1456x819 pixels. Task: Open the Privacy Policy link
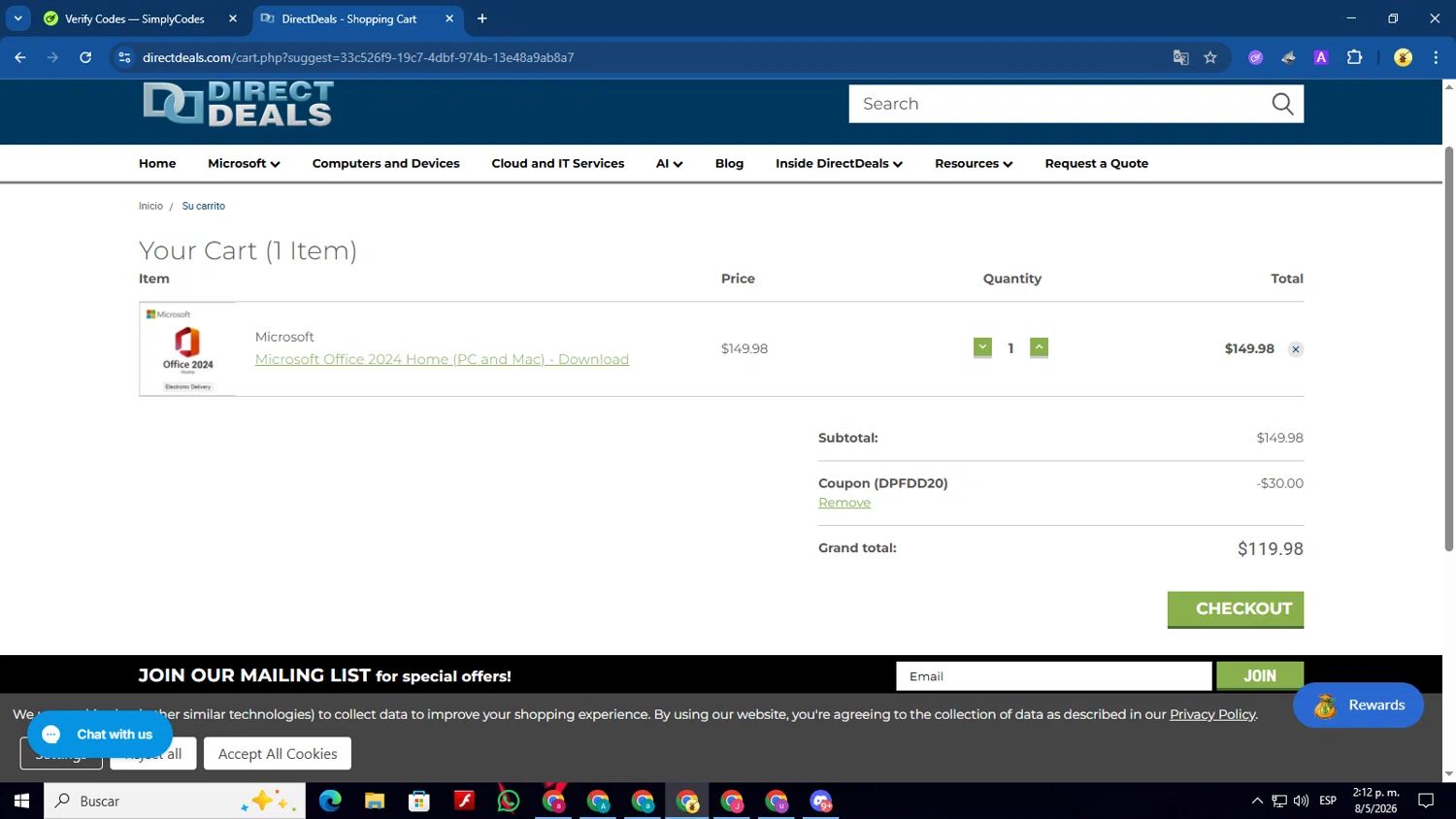coord(1212,714)
